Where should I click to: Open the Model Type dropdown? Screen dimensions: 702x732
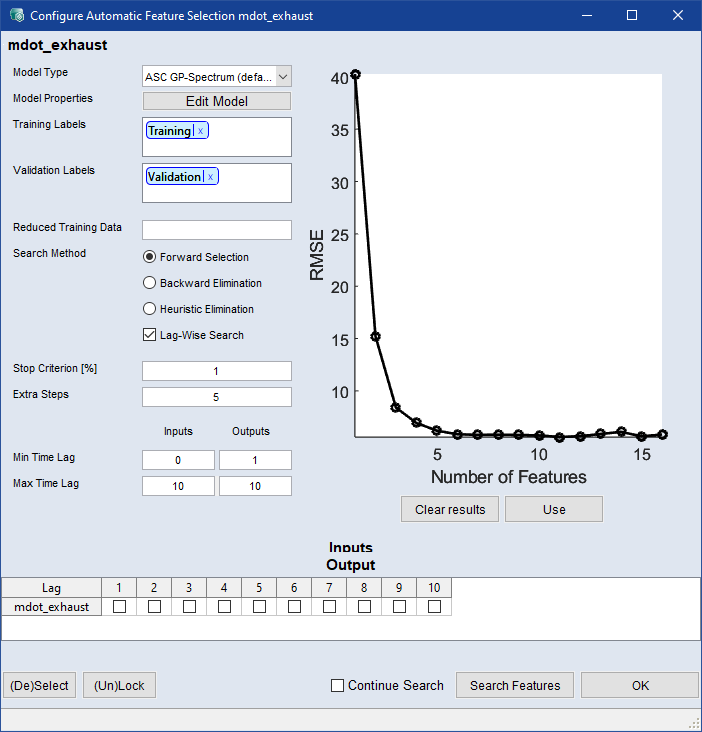[x=282, y=77]
